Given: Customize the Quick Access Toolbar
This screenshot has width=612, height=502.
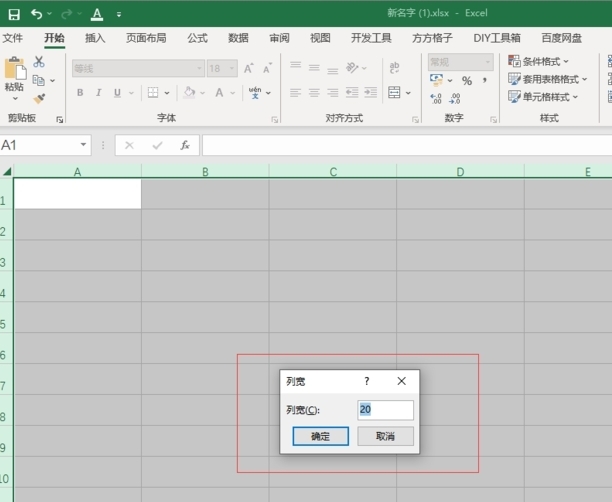Looking at the screenshot, I should click(x=119, y=15).
